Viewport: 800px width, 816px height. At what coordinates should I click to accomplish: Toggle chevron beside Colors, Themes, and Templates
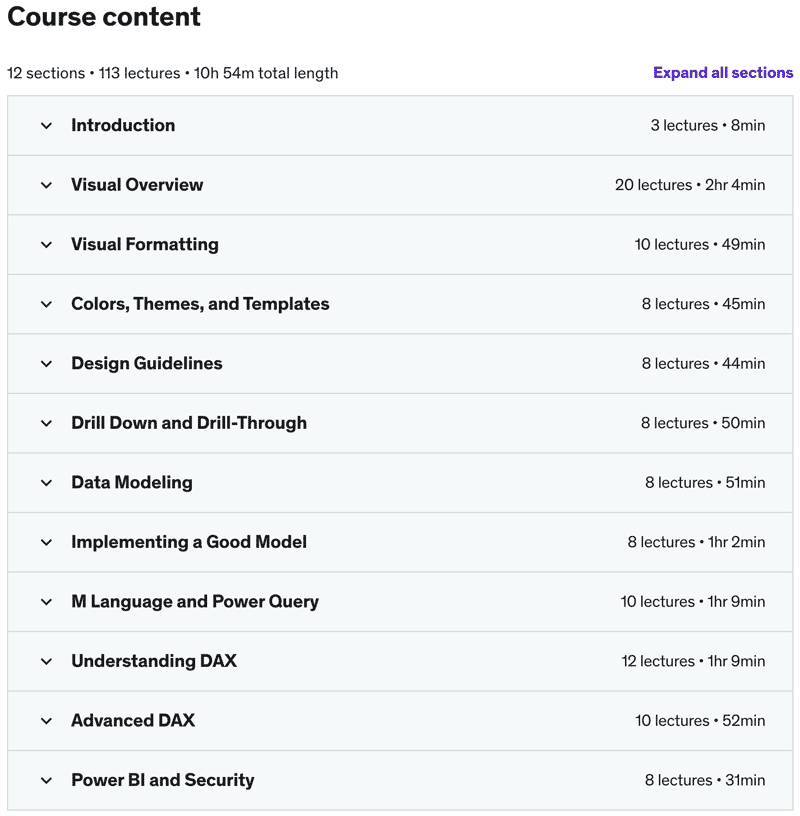click(46, 304)
